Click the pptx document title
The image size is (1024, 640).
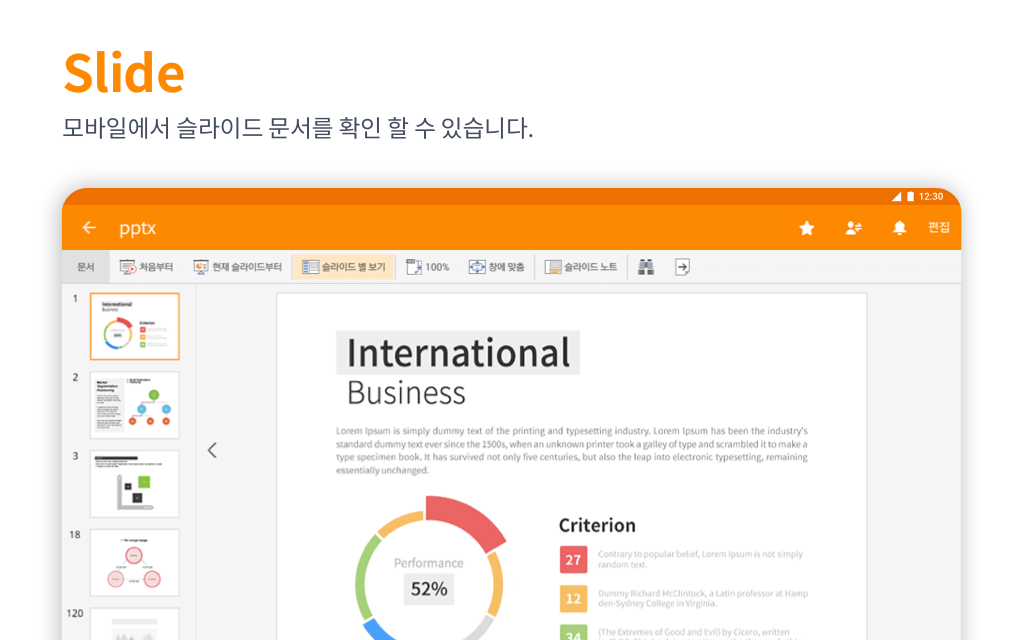point(137,229)
